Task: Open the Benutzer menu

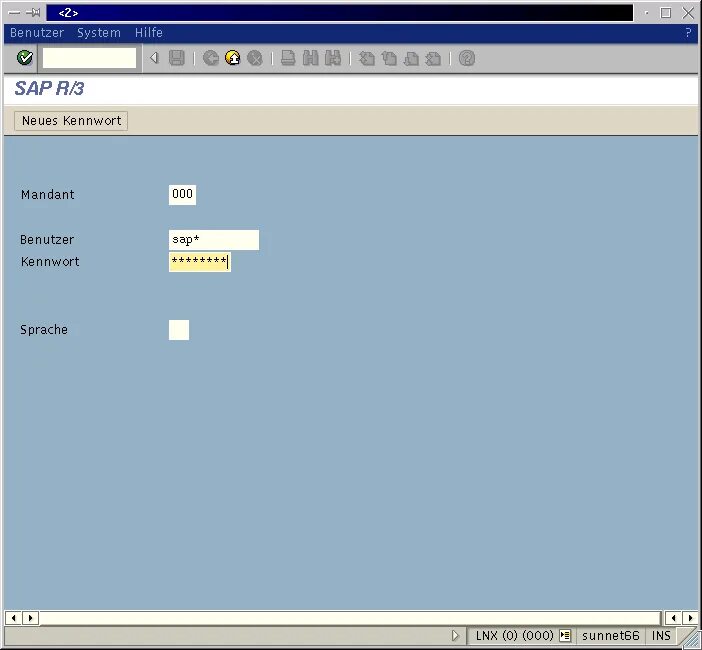Action: click(37, 33)
